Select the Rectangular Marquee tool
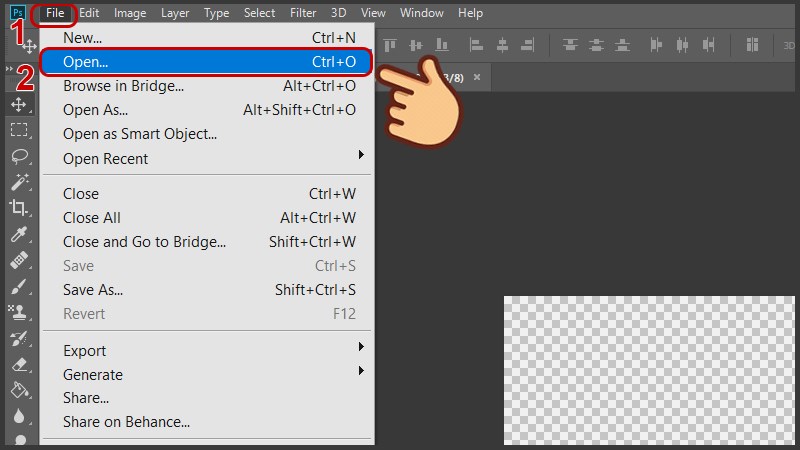This screenshot has width=800, height=450. 19,130
